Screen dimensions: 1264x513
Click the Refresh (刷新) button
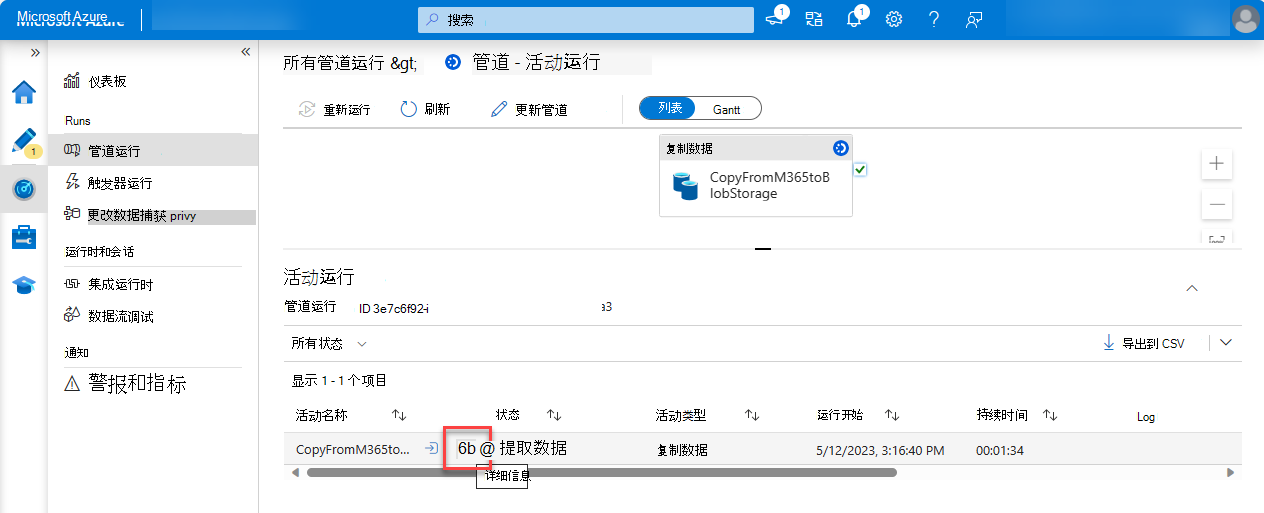425,110
